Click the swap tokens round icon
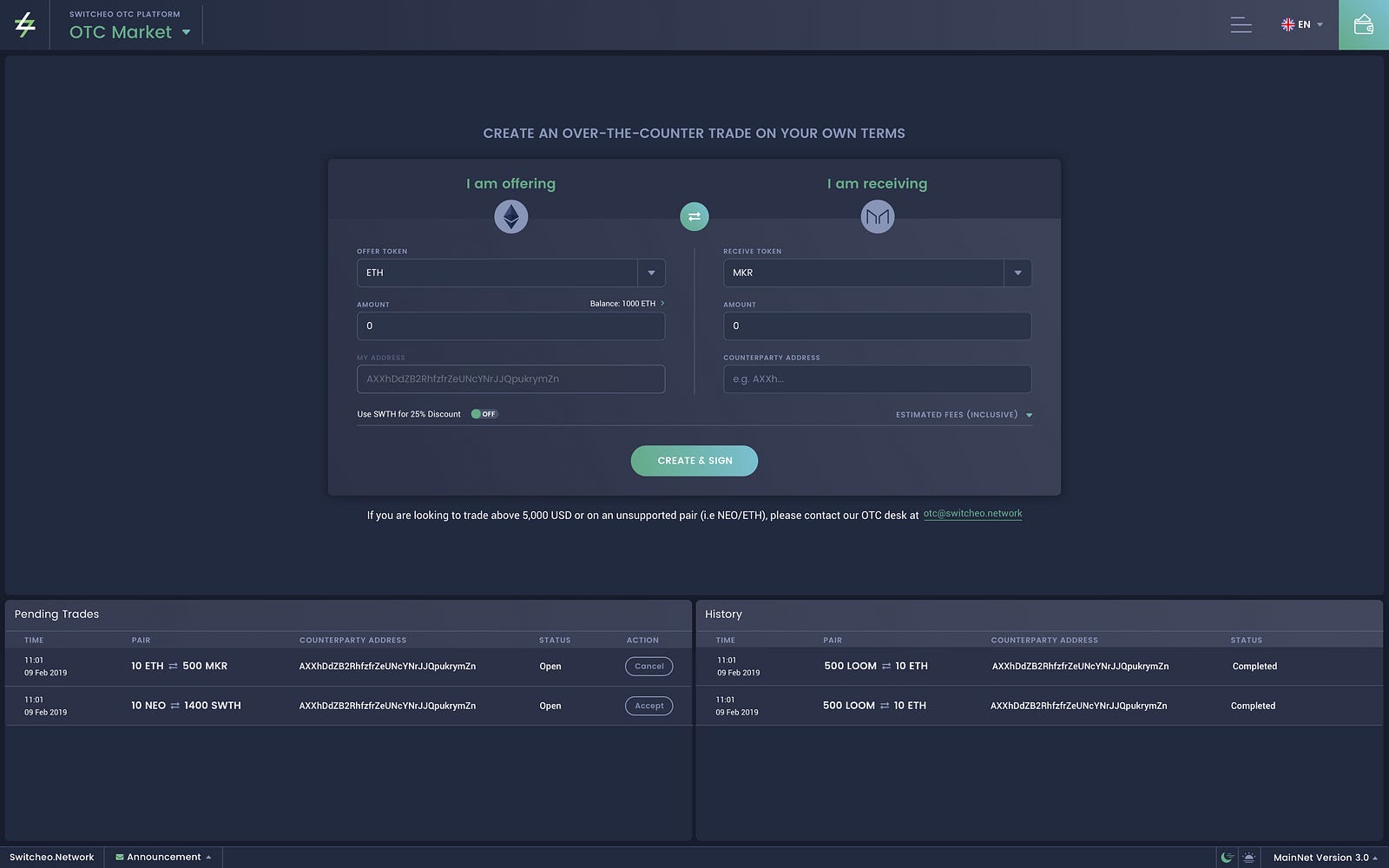This screenshot has height=868, width=1389. (x=694, y=217)
